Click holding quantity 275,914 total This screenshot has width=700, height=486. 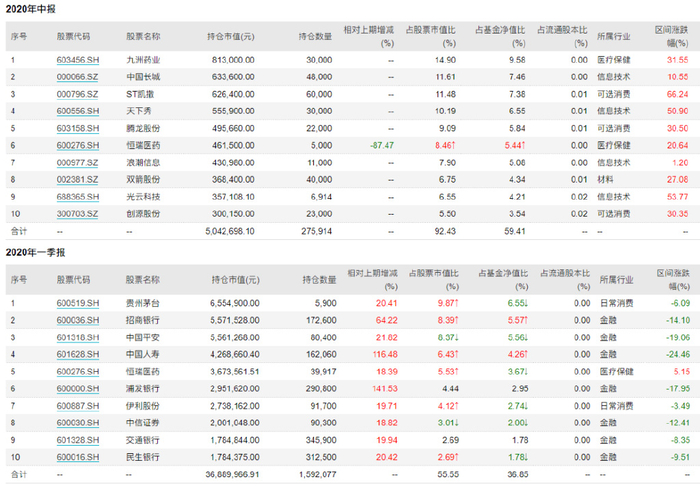[317, 231]
